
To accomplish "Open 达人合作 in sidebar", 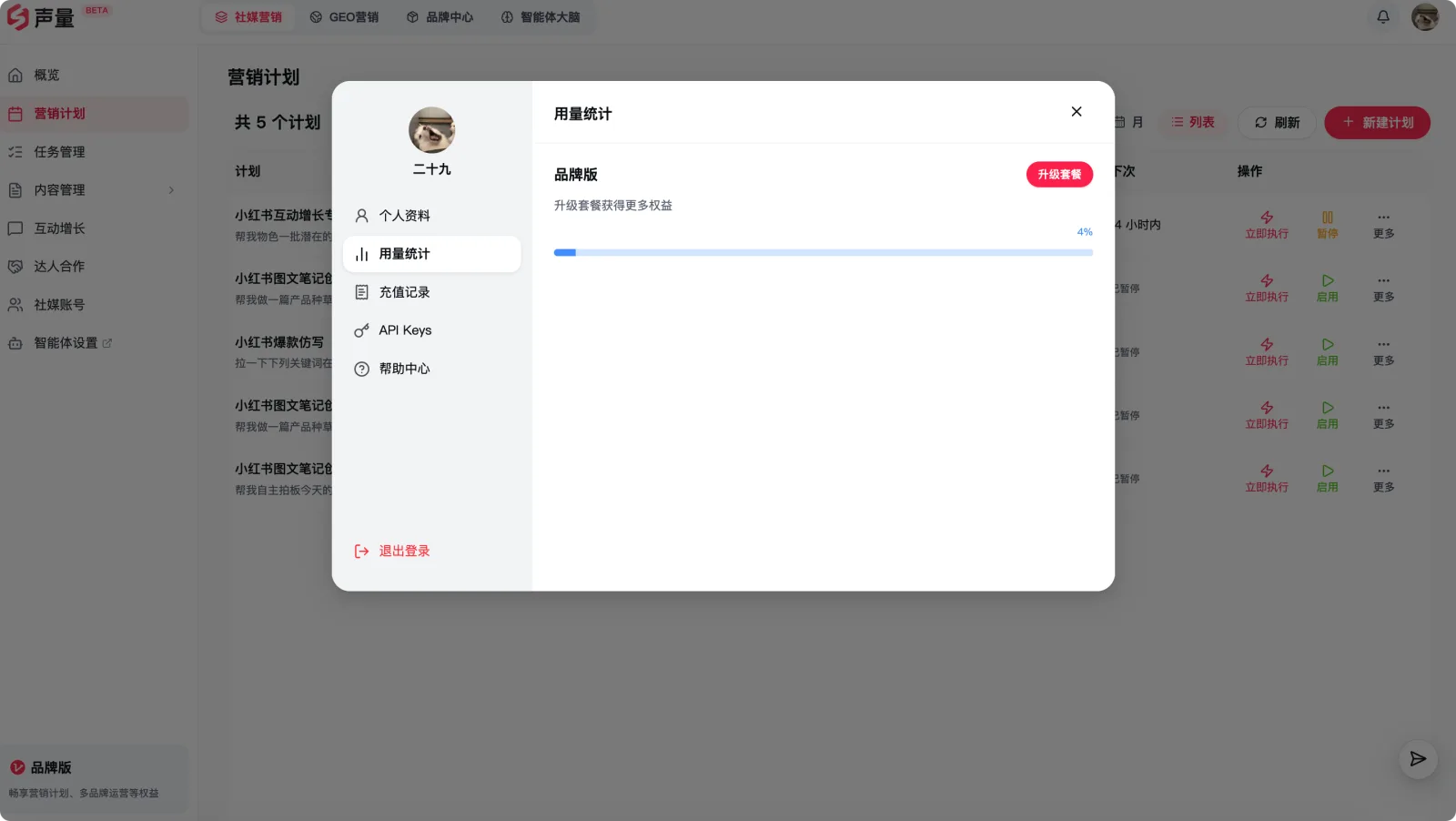I will tap(95, 267).
